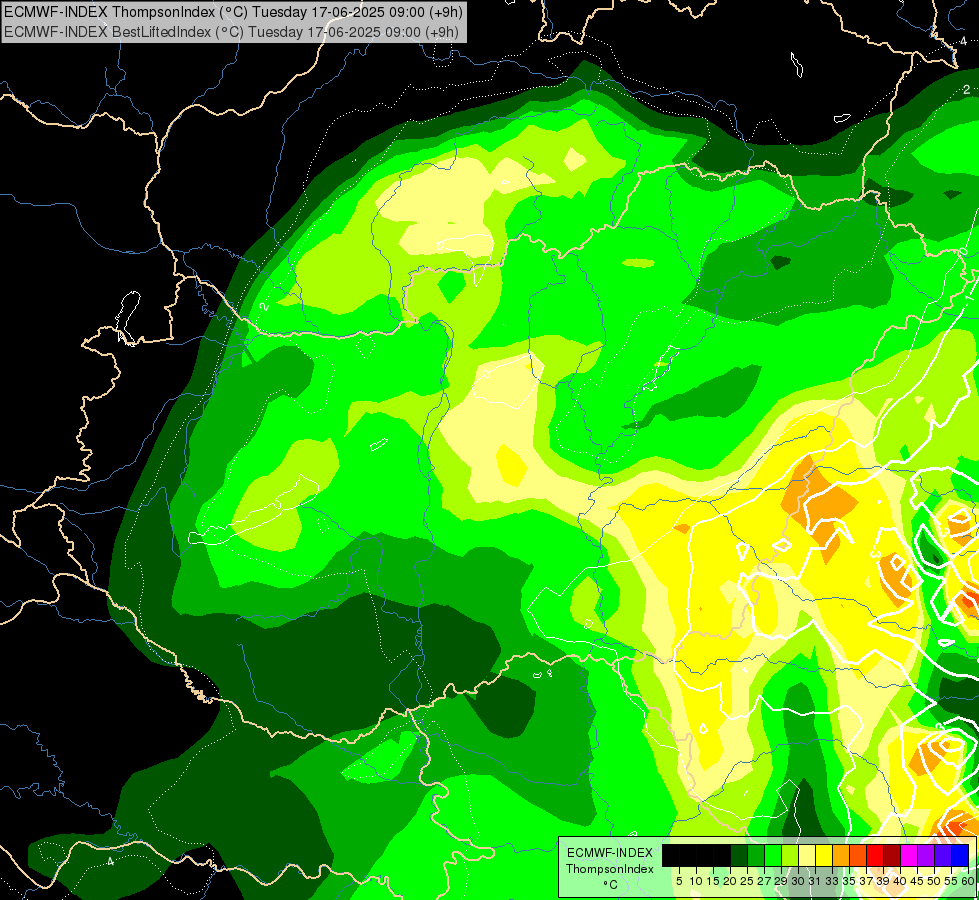Click the legend tick value 60
Viewport: 979px width, 900px height.
968,881
